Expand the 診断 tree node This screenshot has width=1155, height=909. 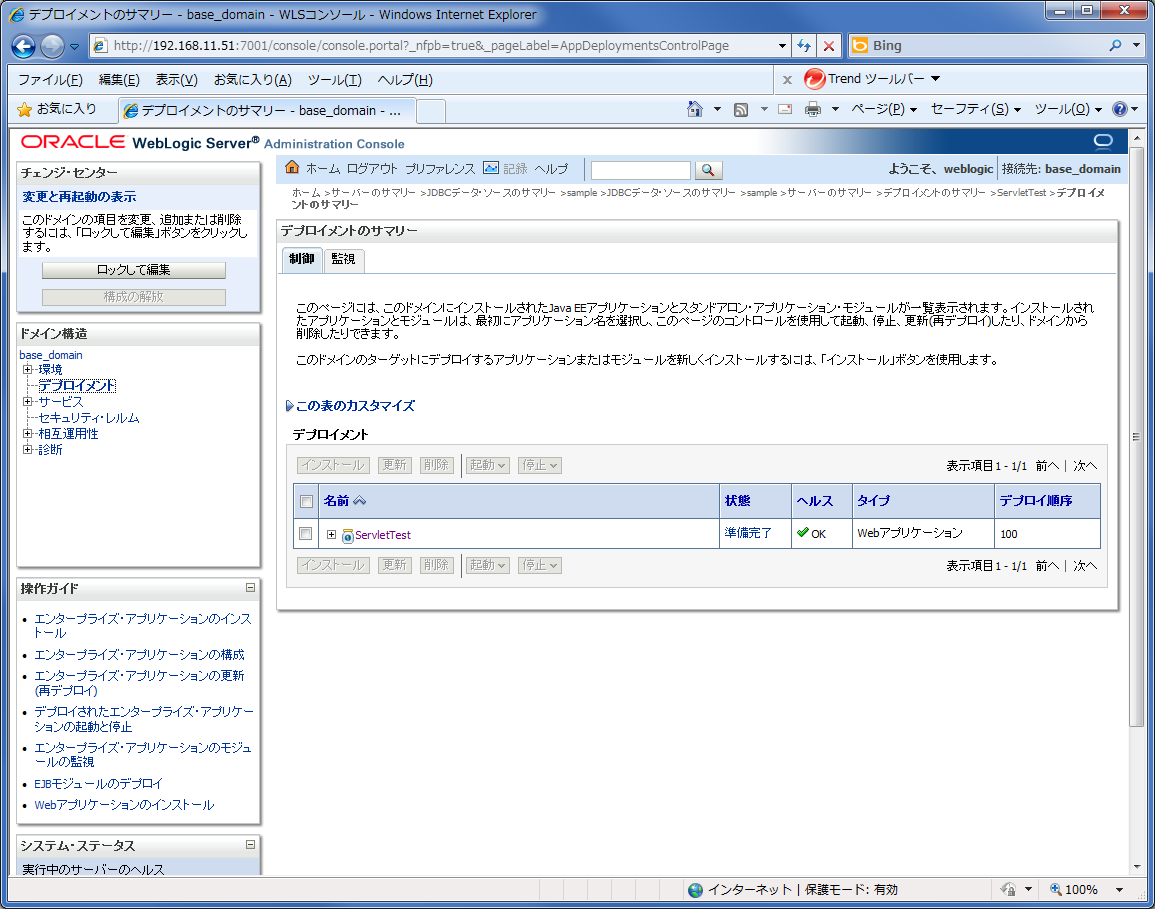[27, 449]
